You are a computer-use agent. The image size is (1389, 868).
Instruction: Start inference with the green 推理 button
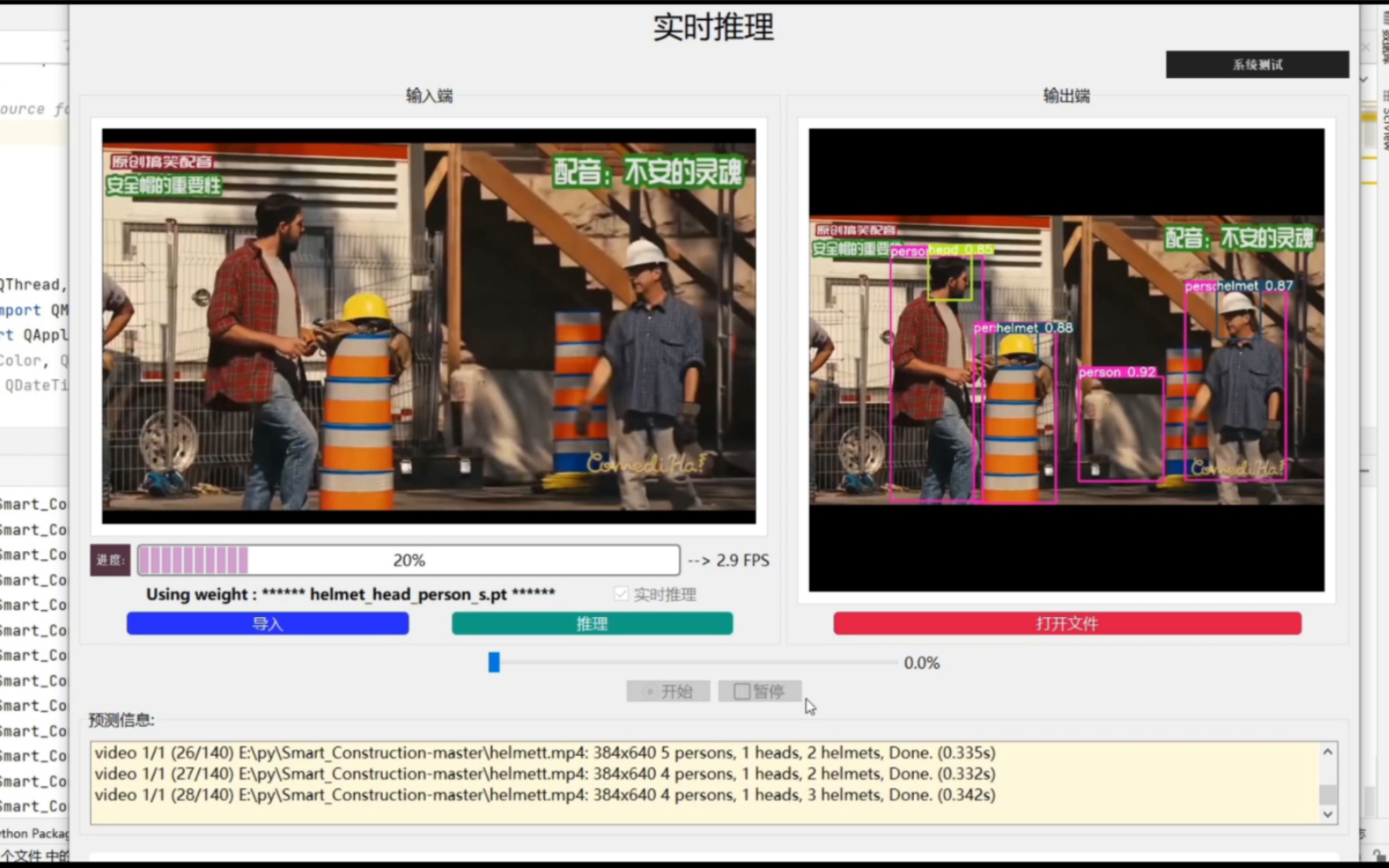(592, 624)
